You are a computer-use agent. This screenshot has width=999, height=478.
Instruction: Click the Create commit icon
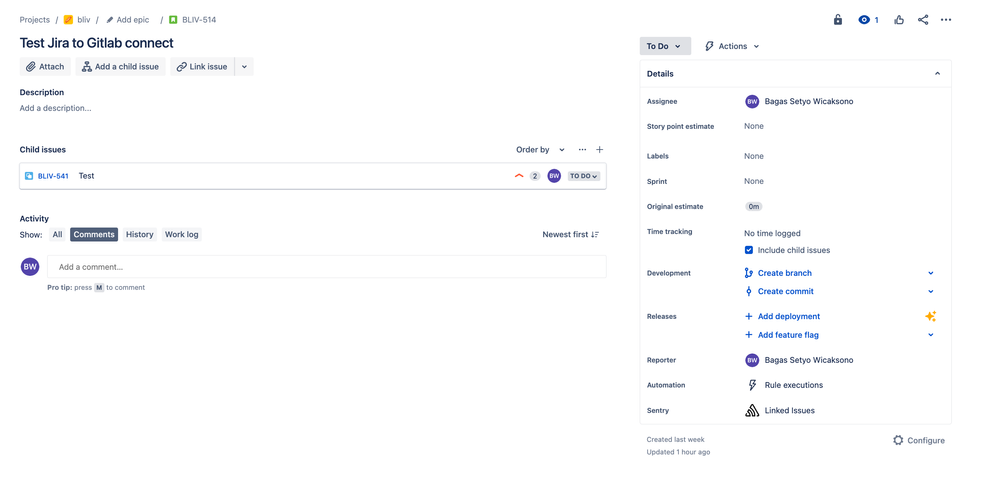pos(749,291)
